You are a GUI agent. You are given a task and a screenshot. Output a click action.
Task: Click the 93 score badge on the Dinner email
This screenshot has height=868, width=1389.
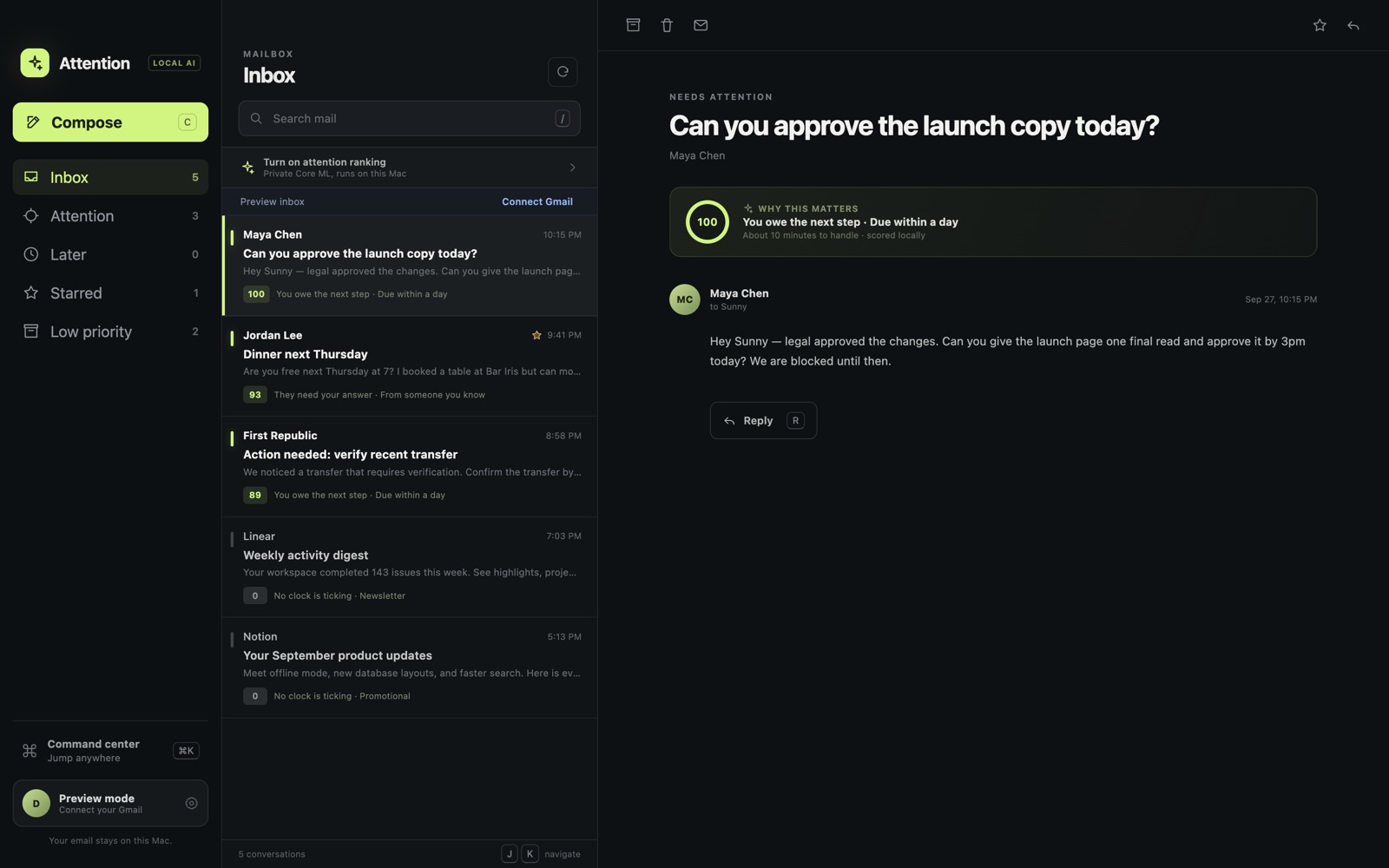click(x=254, y=395)
